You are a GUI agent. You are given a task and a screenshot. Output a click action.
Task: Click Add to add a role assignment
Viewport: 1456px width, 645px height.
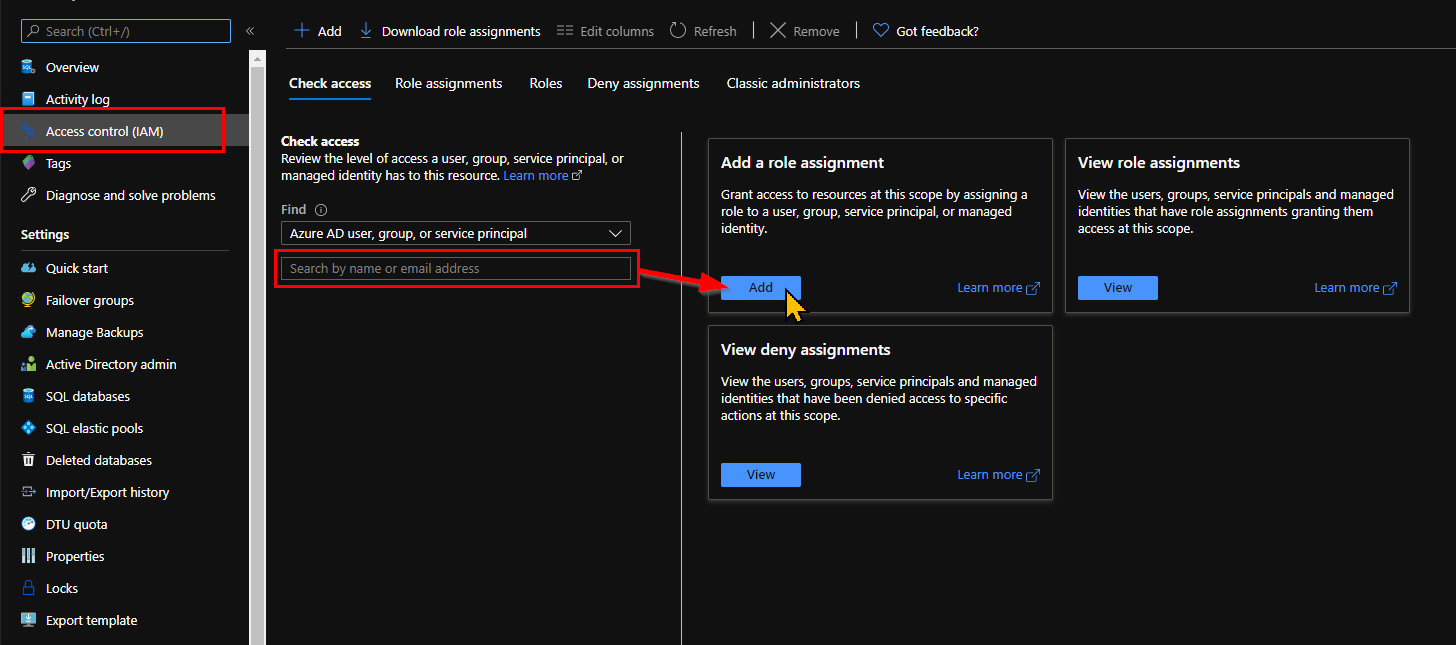(x=760, y=287)
